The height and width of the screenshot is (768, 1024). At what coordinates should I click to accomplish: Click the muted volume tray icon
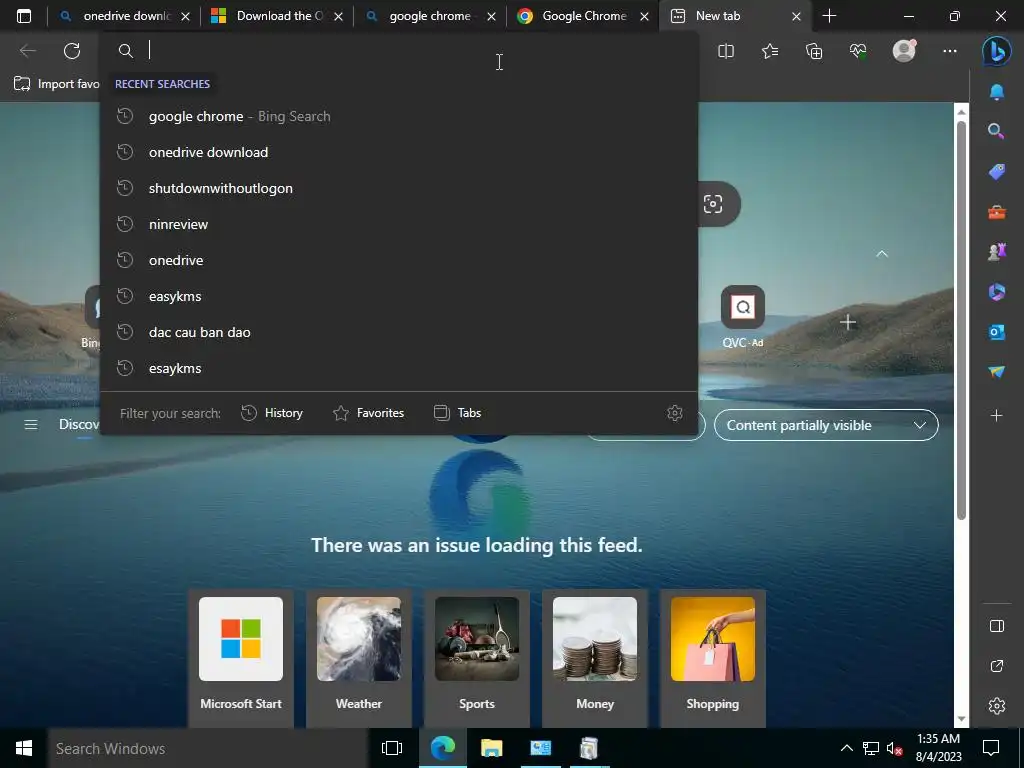(x=894, y=748)
